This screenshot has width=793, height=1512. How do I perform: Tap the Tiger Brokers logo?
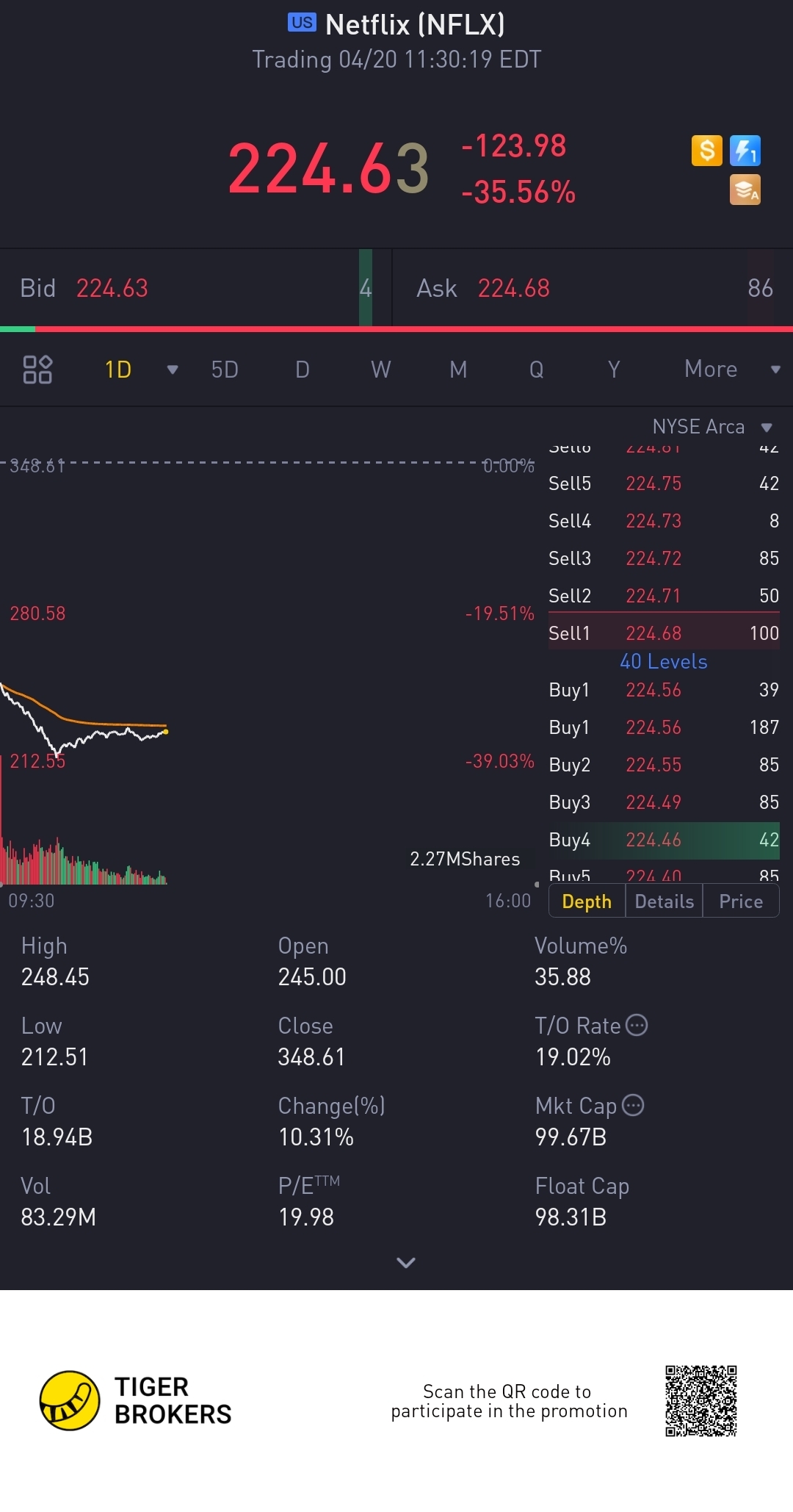[136, 1400]
